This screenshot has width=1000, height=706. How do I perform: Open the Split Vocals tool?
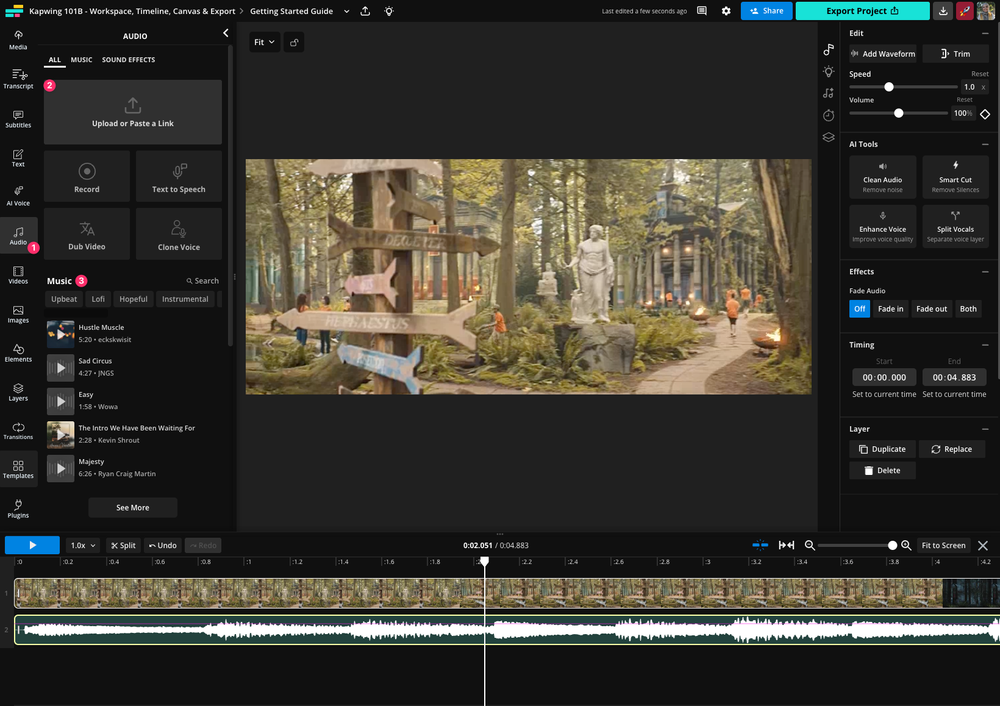tap(955, 226)
